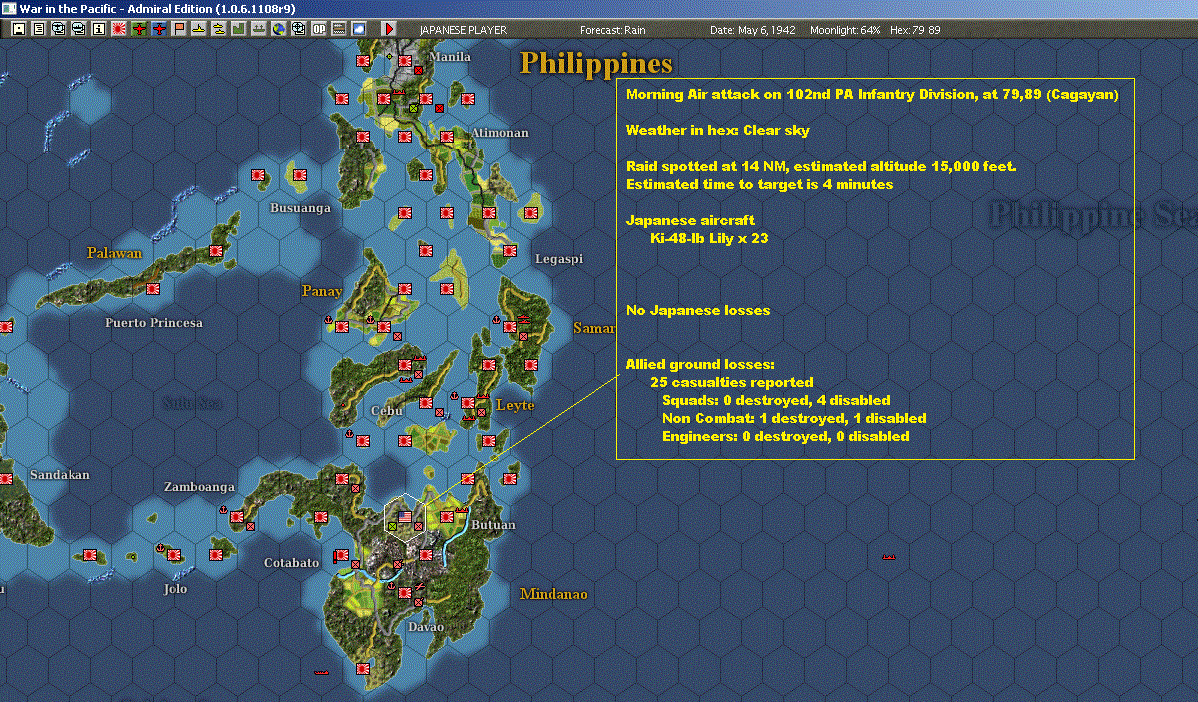Select the Japanese flag at Mindanao's southern tip
Viewport: 1198px width, 702px height.
pyautogui.click(x=363, y=669)
